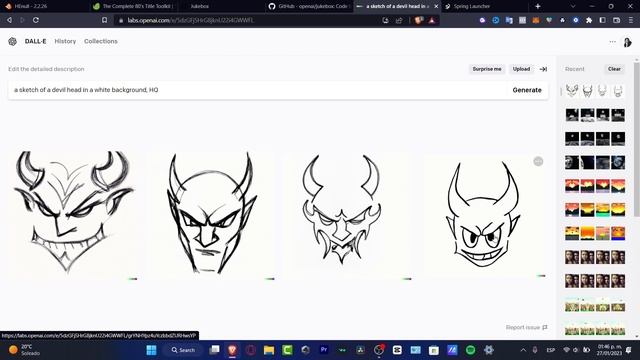Open Settings gear from the taskbar
This screenshot has width=640, height=360.
[489, 350]
